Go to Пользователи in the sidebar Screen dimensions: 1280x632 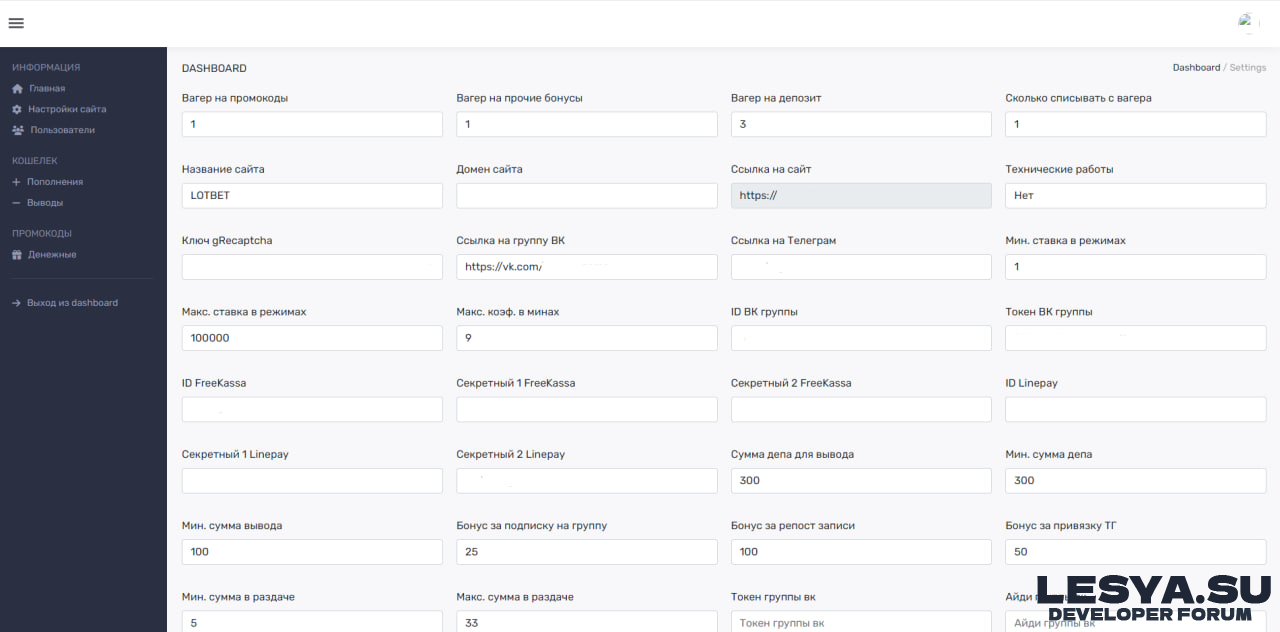pos(62,130)
